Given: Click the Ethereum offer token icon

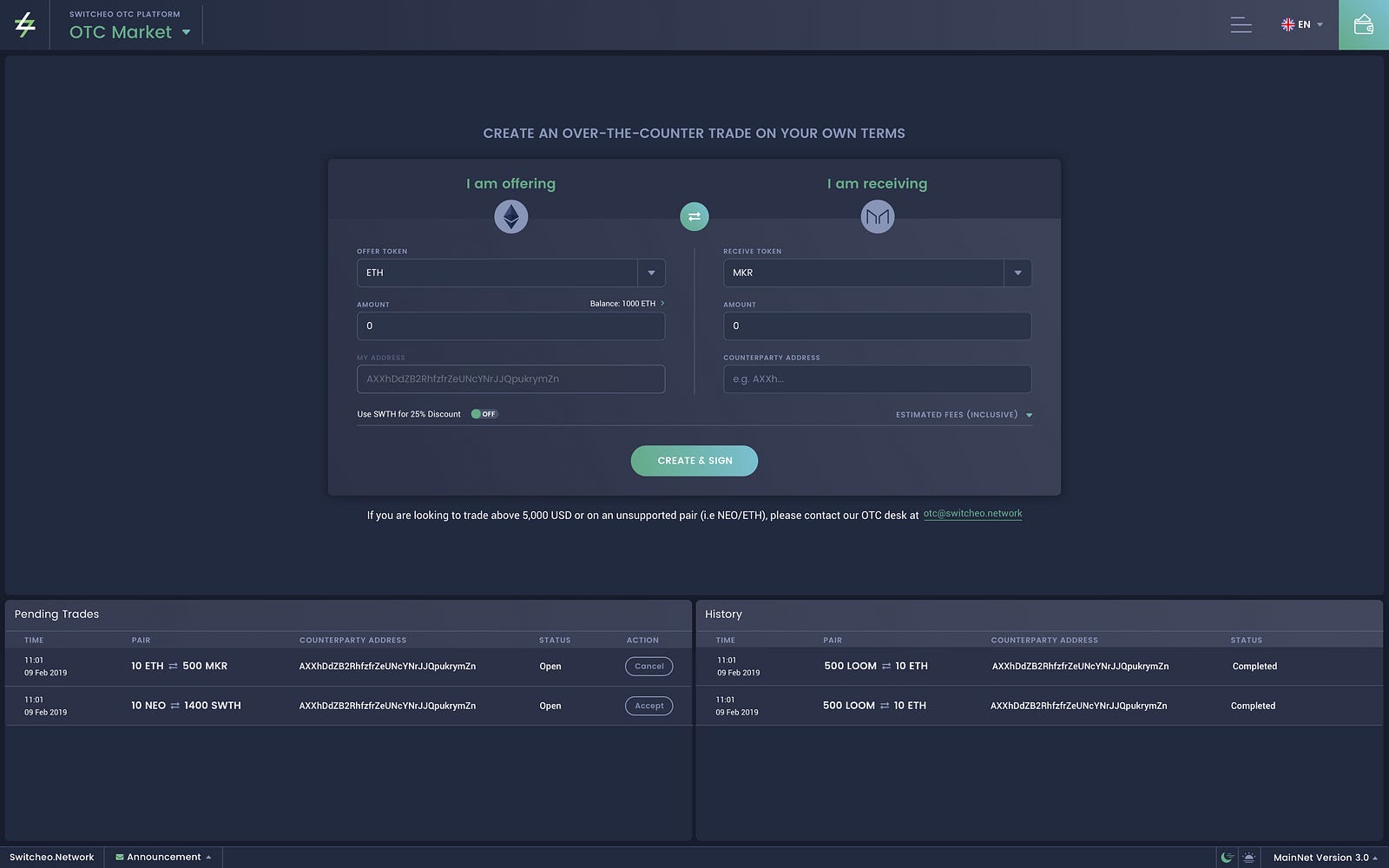Looking at the screenshot, I should coord(511,217).
